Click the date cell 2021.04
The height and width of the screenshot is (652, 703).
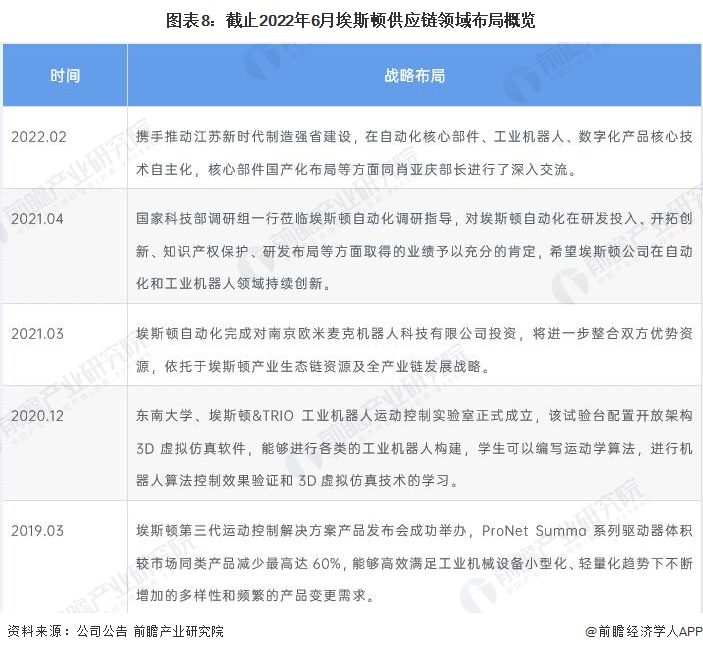point(38,219)
